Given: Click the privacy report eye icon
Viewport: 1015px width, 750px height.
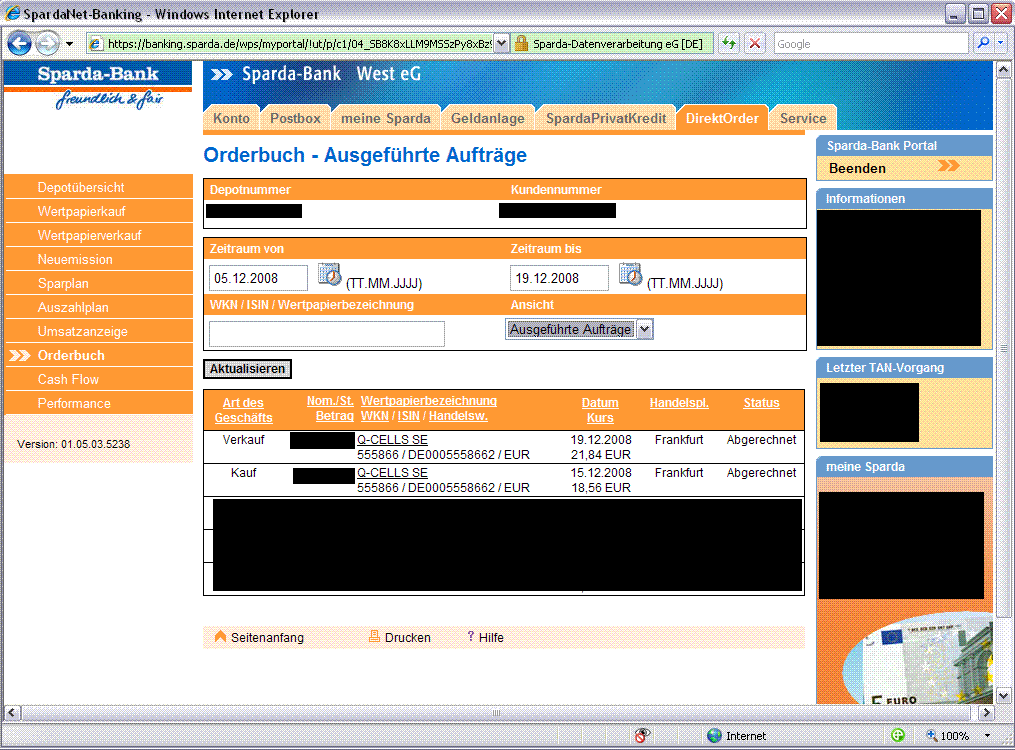Looking at the screenshot, I should pyautogui.click(x=641, y=735).
